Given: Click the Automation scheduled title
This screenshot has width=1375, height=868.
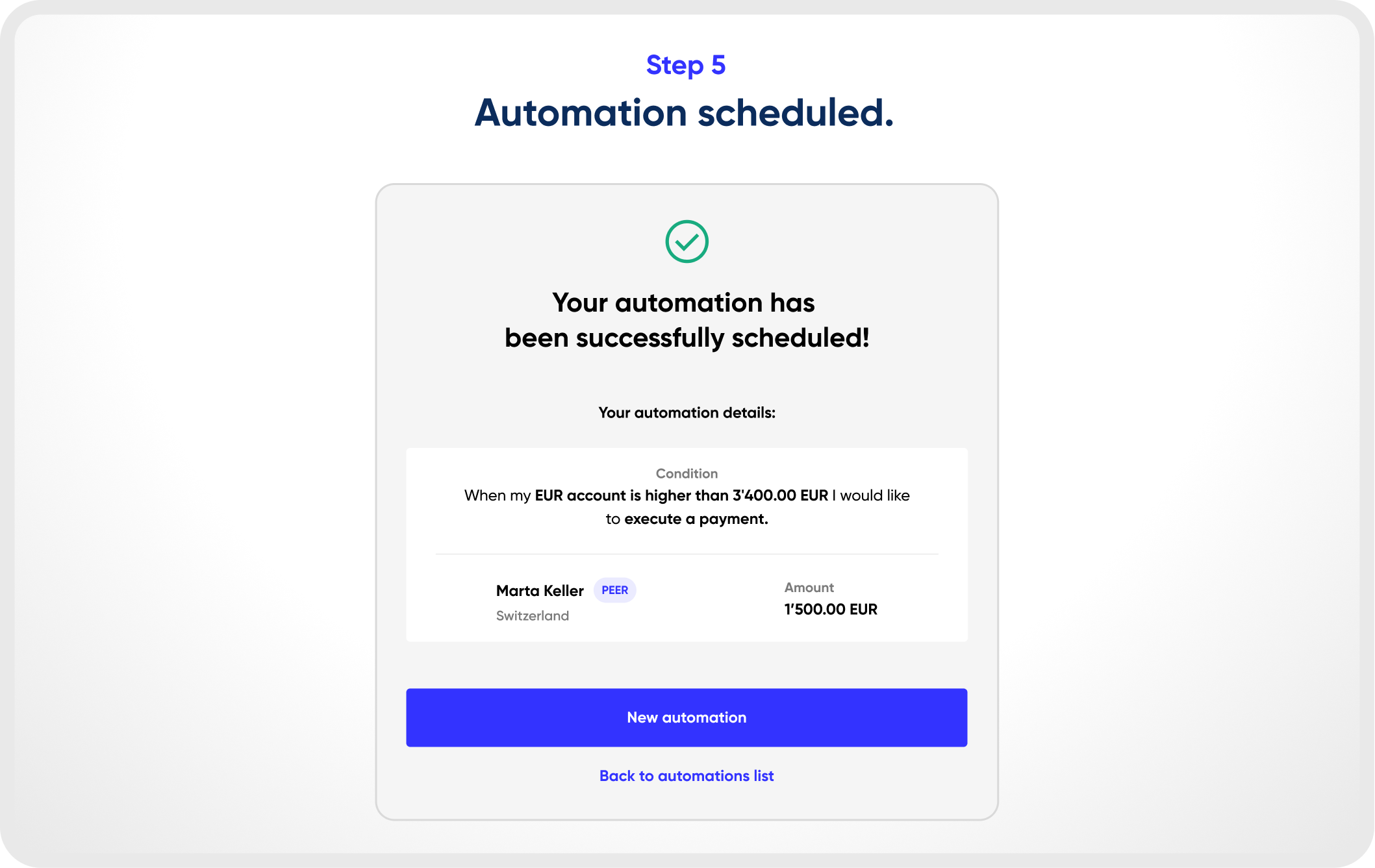Looking at the screenshot, I should (687, 112).
